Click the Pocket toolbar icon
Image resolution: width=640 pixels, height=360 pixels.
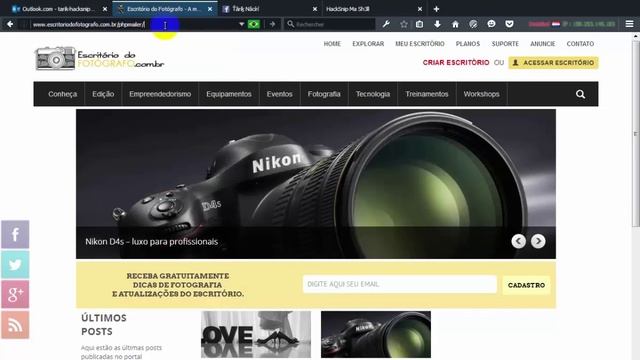[x=509, y=24]
